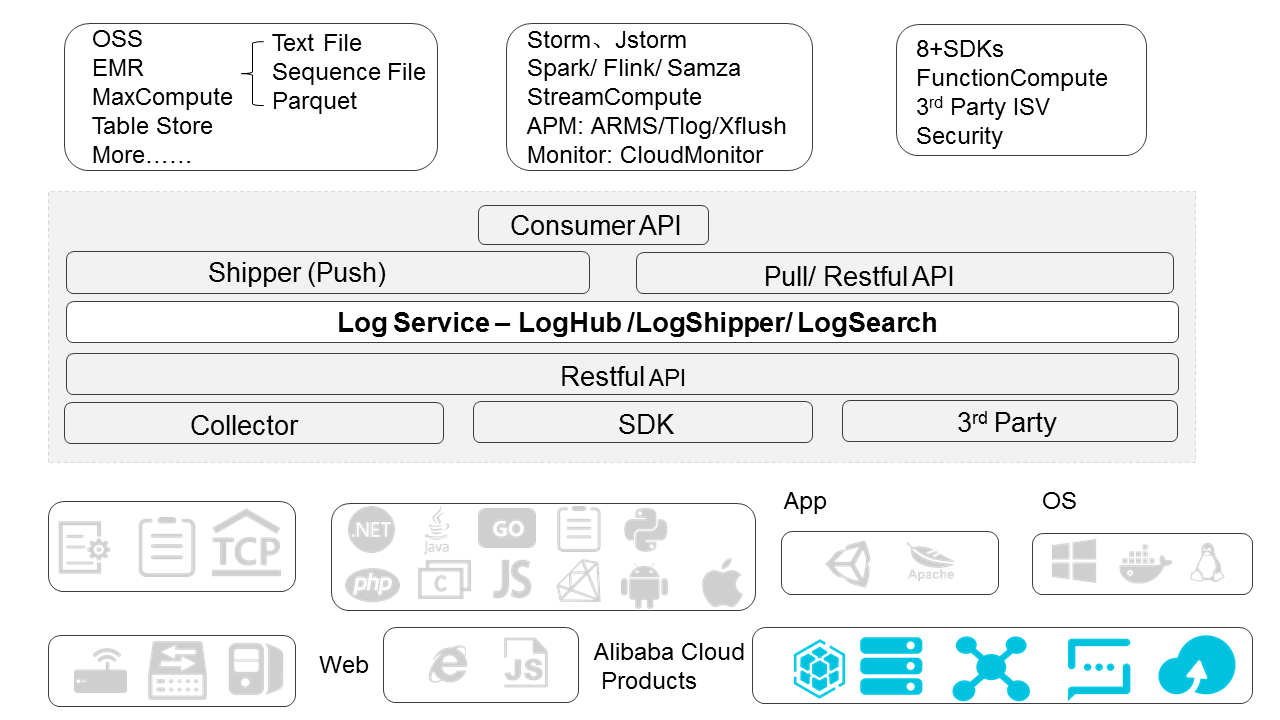Image resolution: width=1280 pixels, height=720 pixels.
Task: Click the blue cloud upload icon
Action: 1196,667
